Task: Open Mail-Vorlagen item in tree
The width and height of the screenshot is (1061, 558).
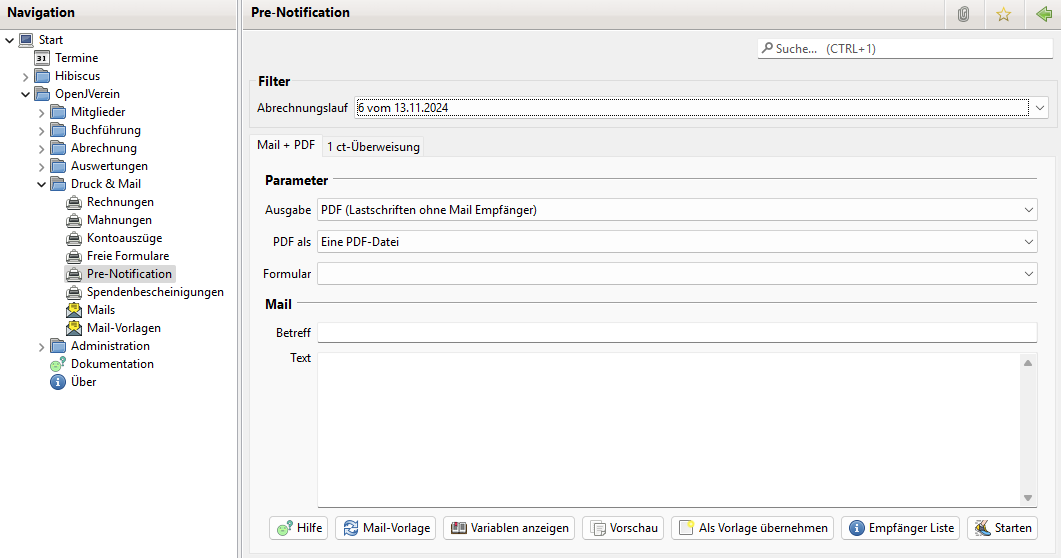Action: (123, 328)
